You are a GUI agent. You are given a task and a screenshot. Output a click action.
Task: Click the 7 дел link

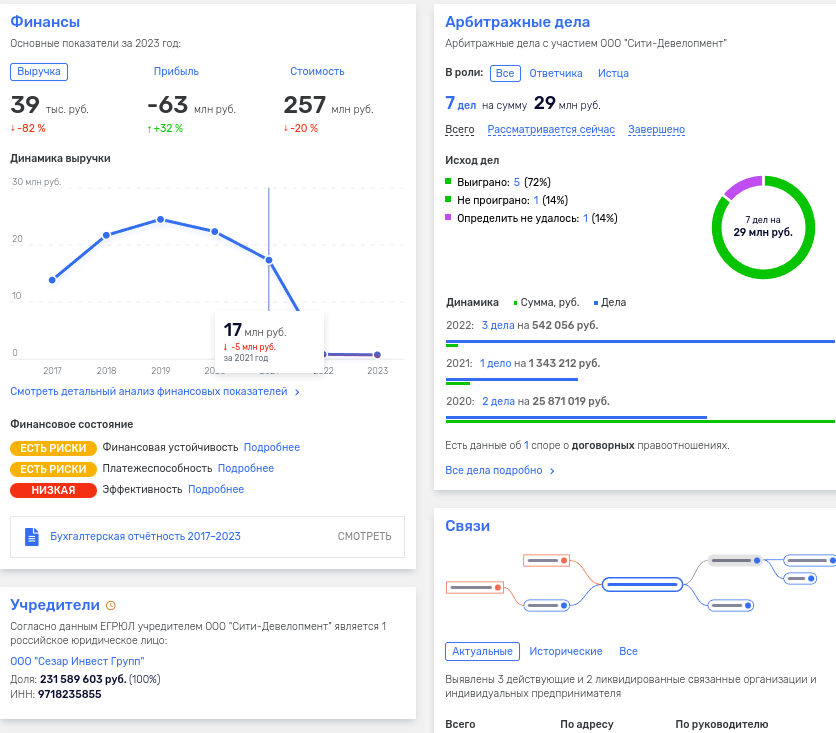pos(461,103)
